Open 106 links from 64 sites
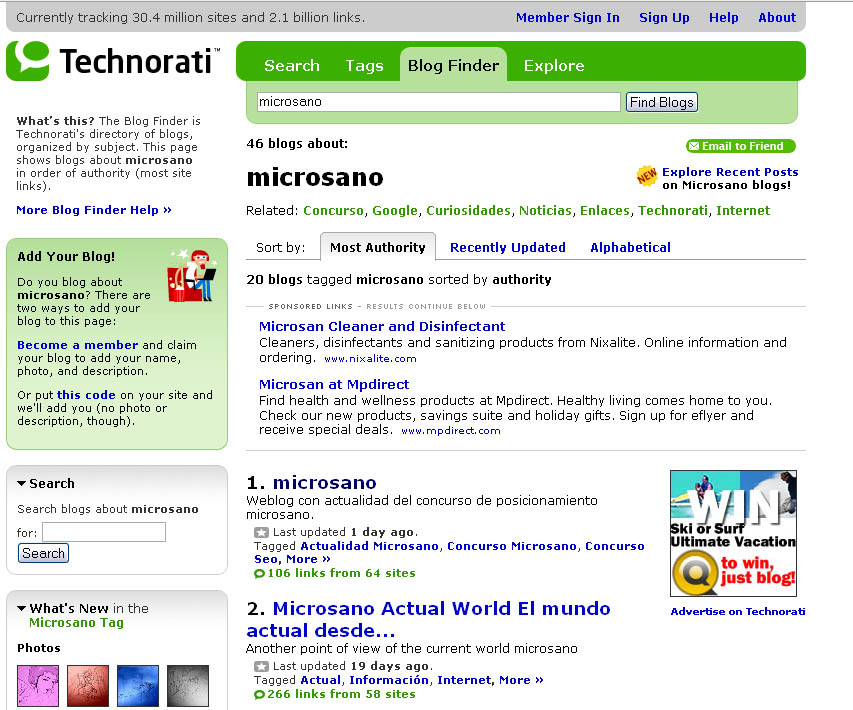 point(341,573)
